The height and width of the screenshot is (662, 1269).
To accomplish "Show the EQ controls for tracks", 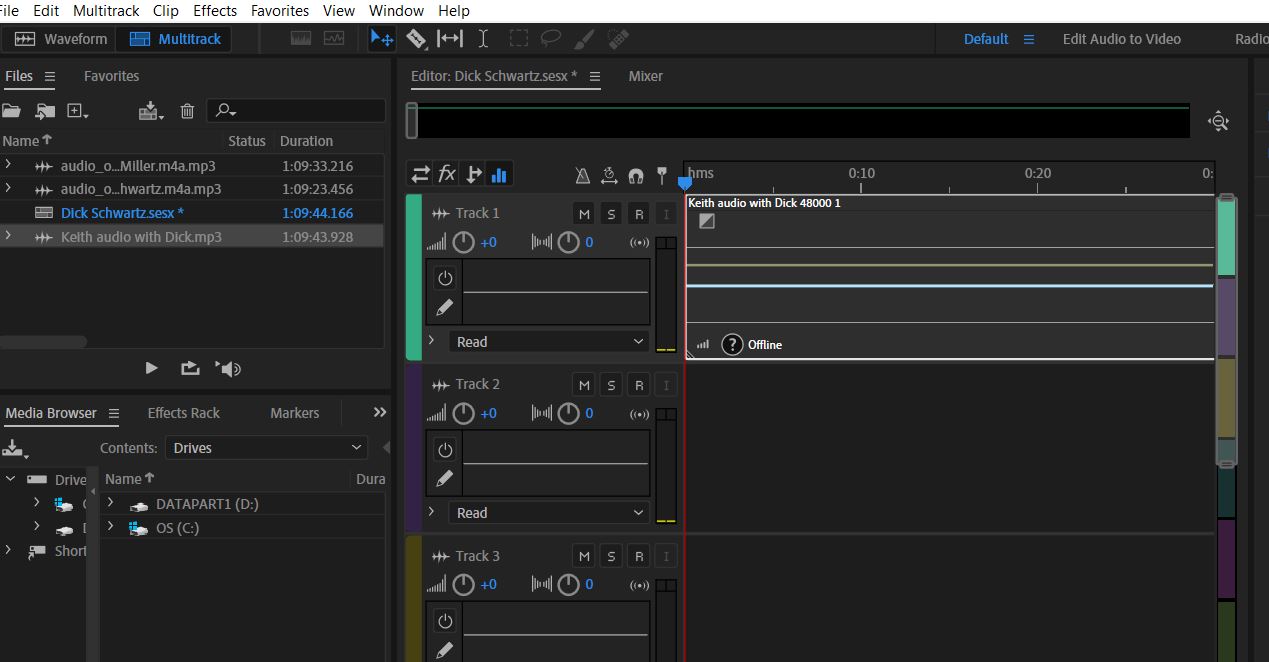I will pyautogui.click(x=499, y=173).
